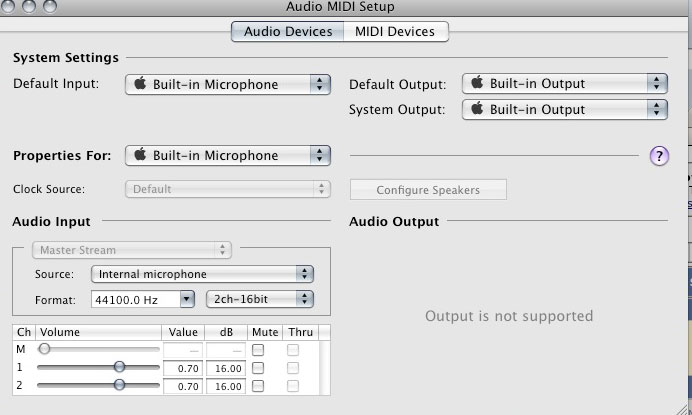
Task: Click the Configure Speakers button
Action: (428, 190)
